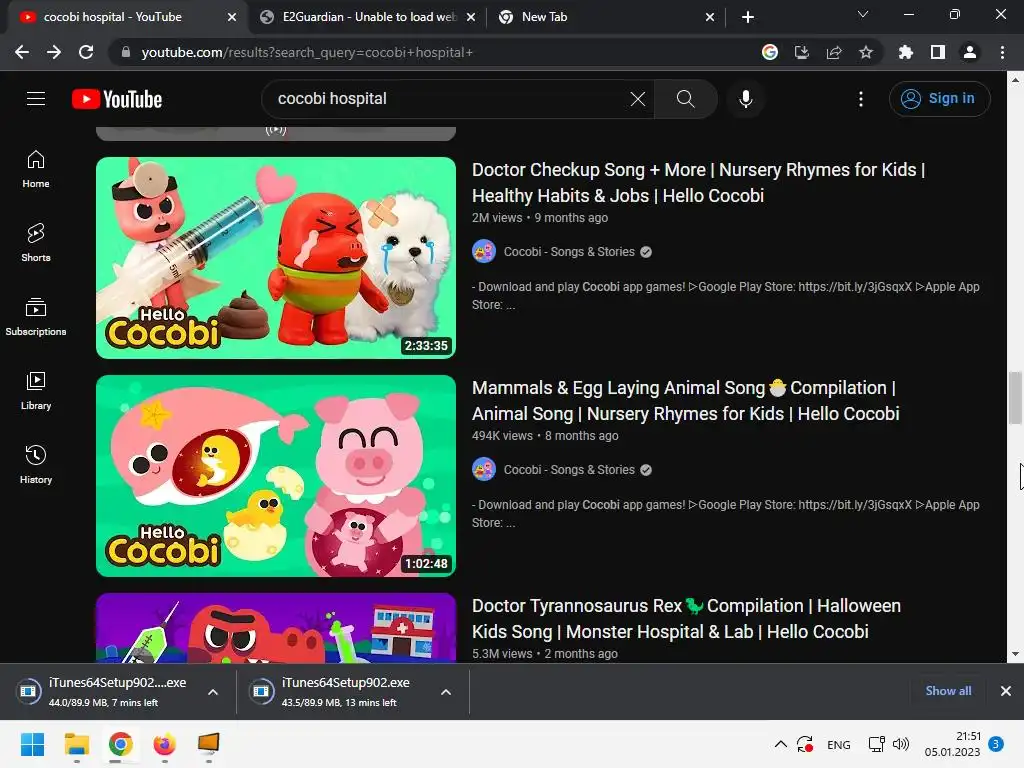Image resolution: width=1024 pixels, height=768 pixels.
Task: Play the Doctor Checkup Song thumbnail 2:33:35
Action: [276, 258]
